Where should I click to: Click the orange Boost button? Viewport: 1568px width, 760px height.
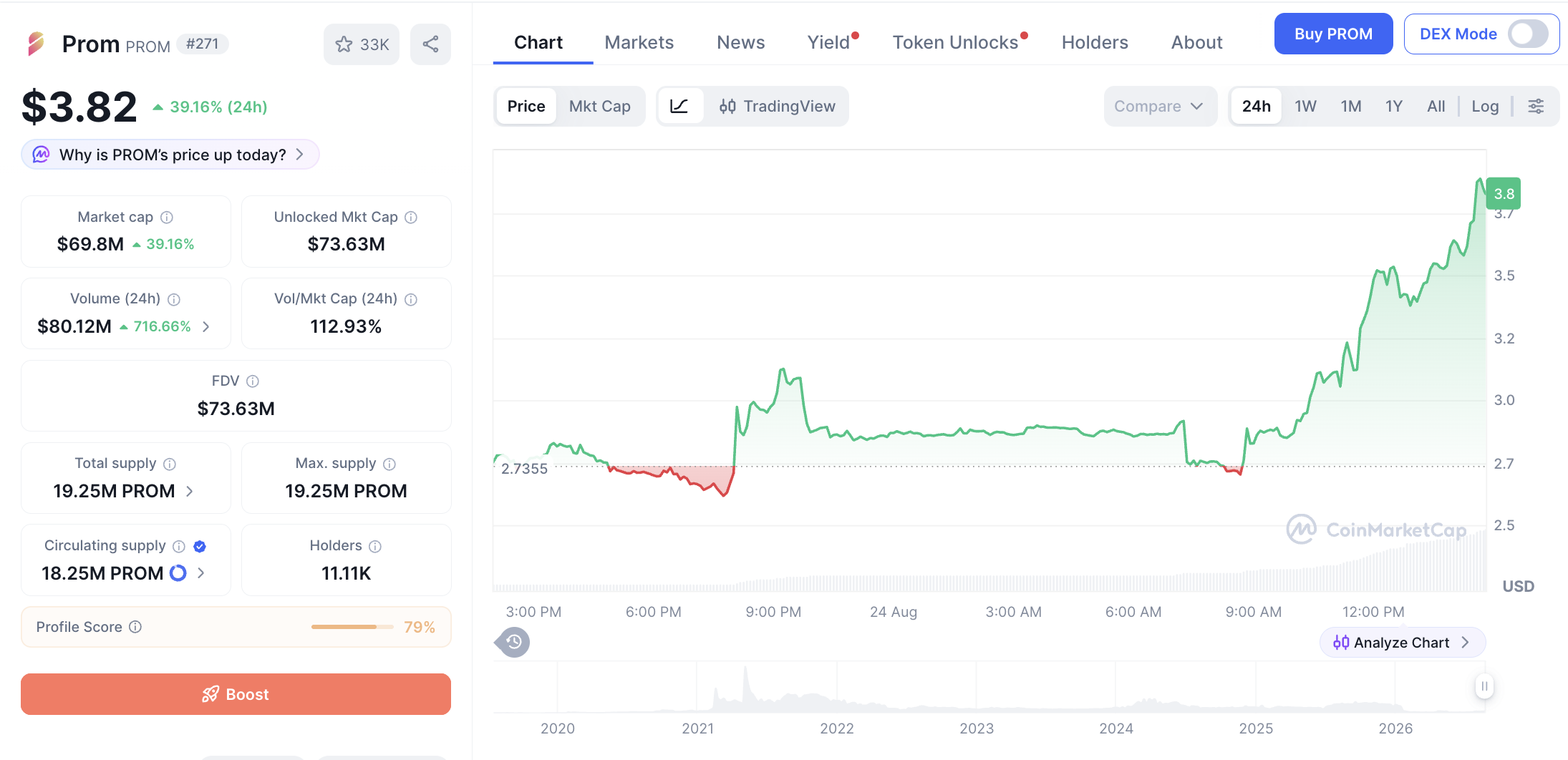pyautogui.click(x=236, y=694)
